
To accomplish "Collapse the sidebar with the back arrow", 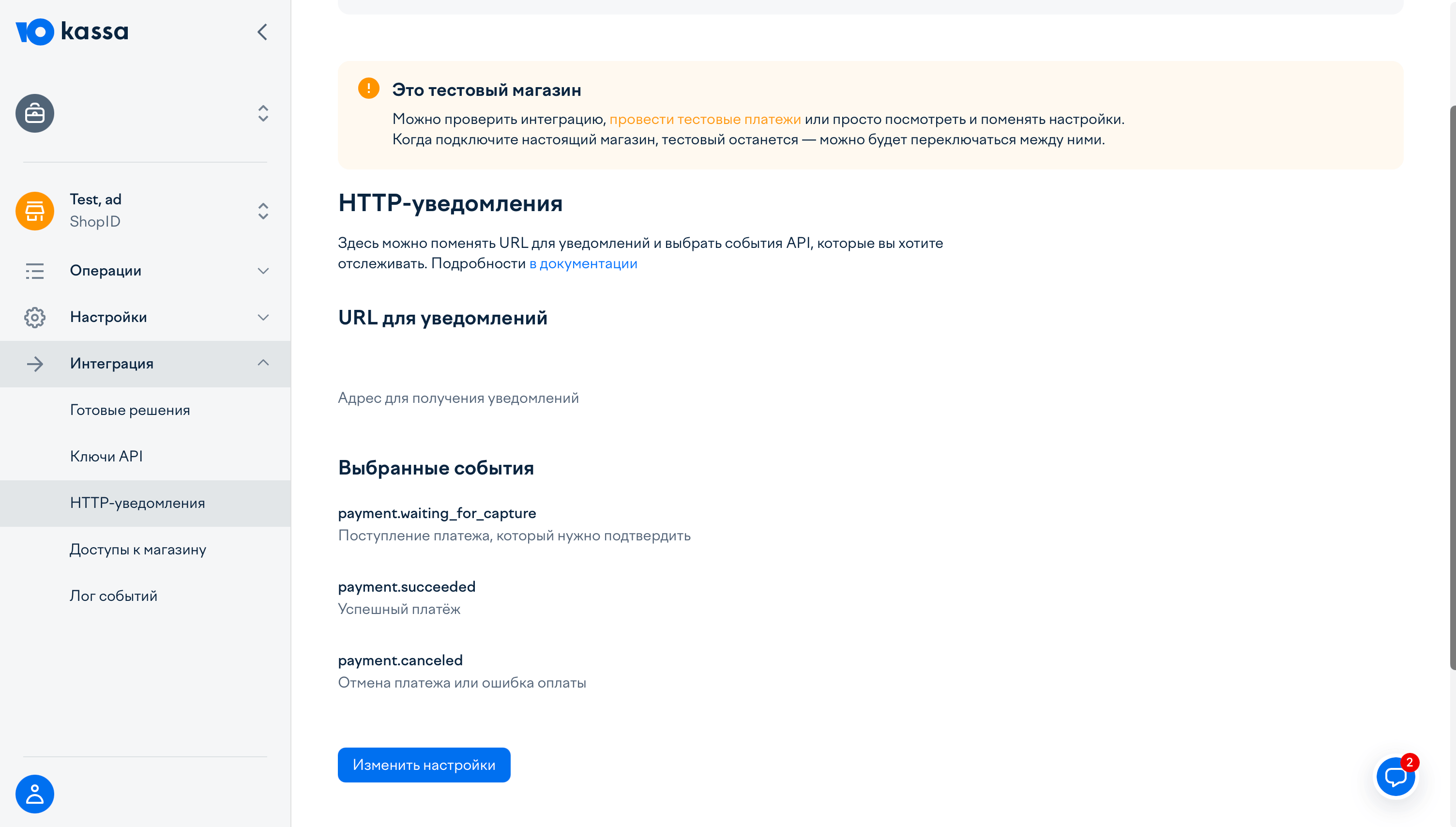I will click(262, 32).
